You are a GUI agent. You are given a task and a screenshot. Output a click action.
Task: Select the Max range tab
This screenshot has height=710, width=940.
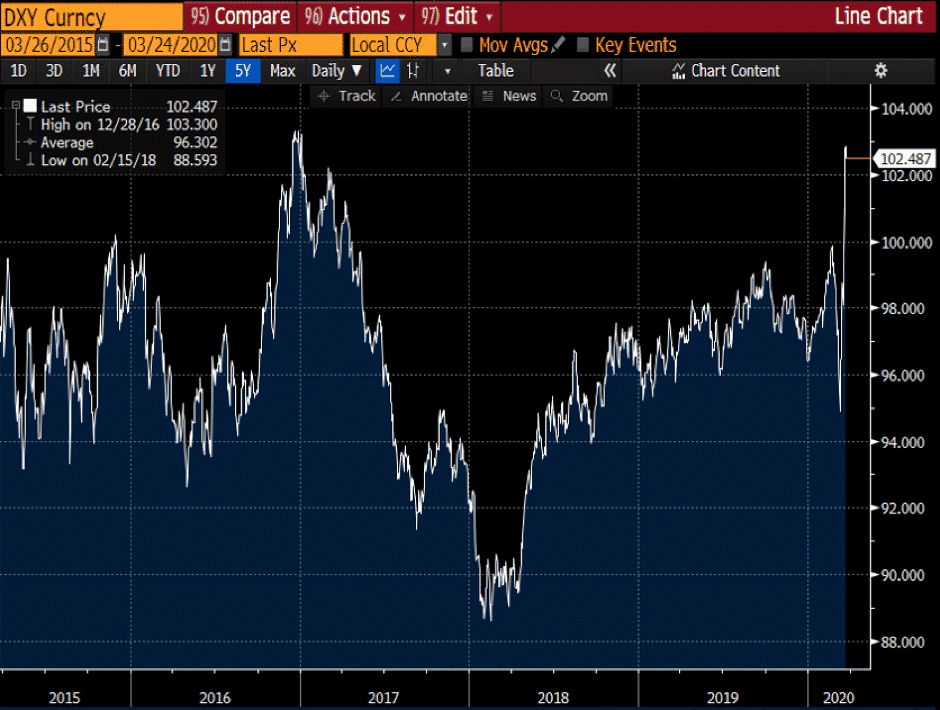[282, 71]
